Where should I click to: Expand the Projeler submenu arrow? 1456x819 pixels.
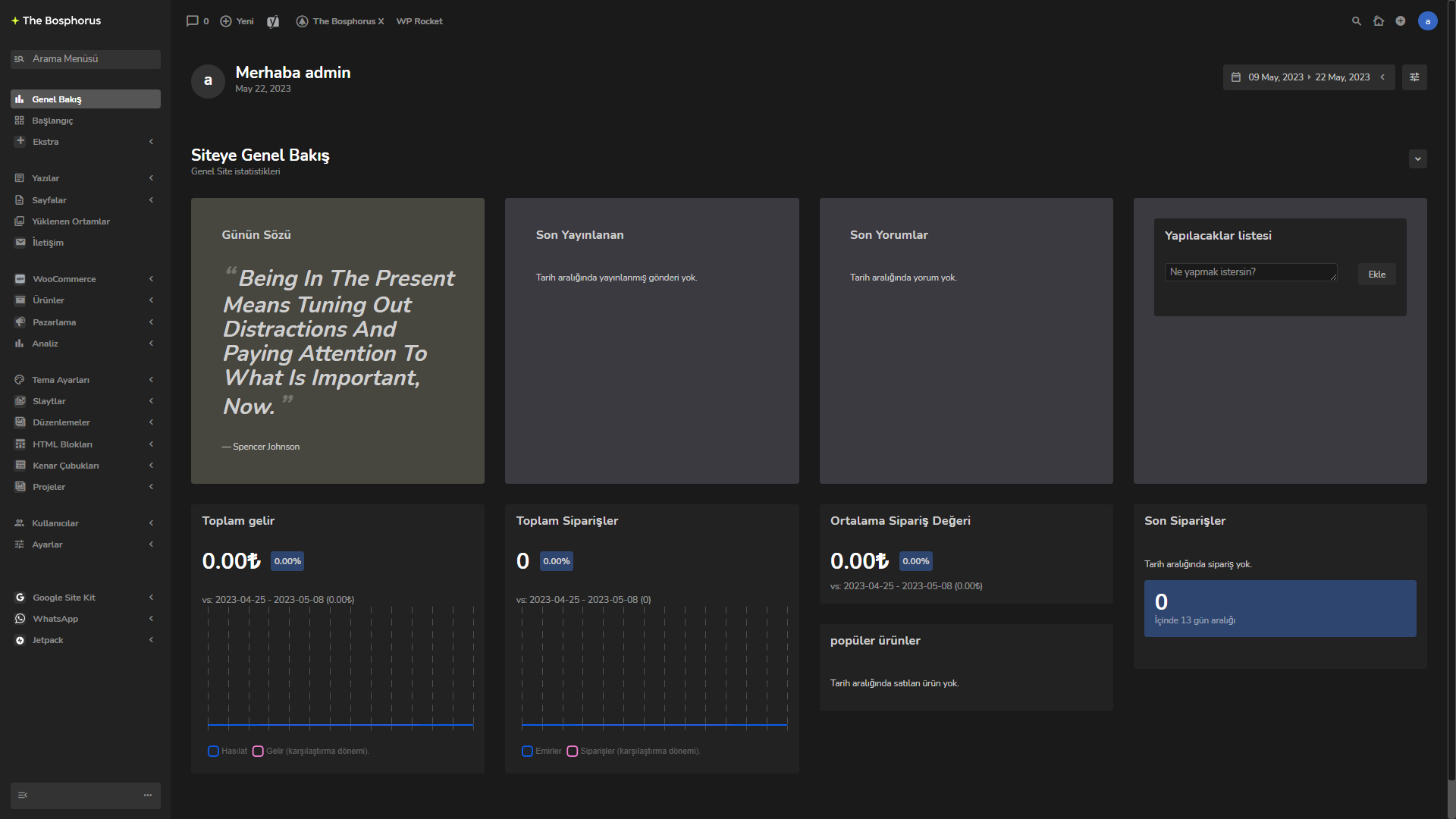point(151,487)
